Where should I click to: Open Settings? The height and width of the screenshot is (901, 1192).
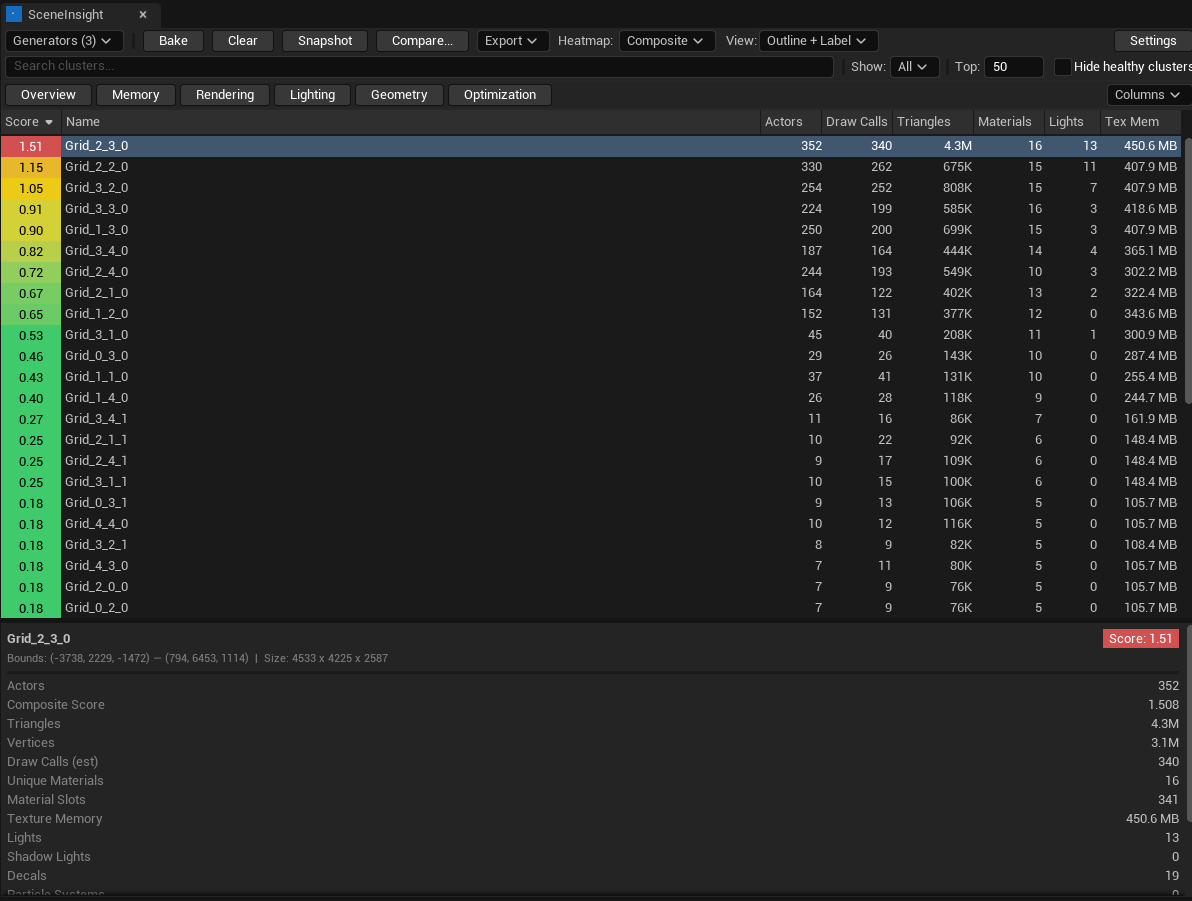pyautogui.click(x=1152, y=41)
